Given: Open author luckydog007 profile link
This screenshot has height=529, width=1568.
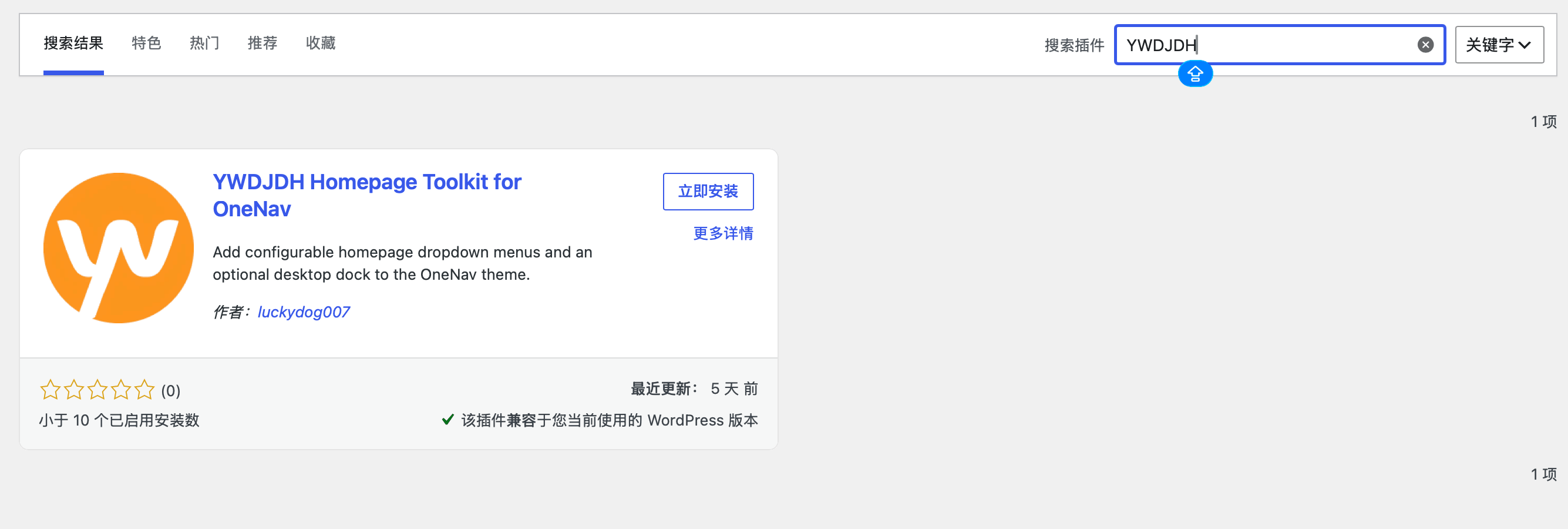Looking at the screenshot, I should 303,312.
